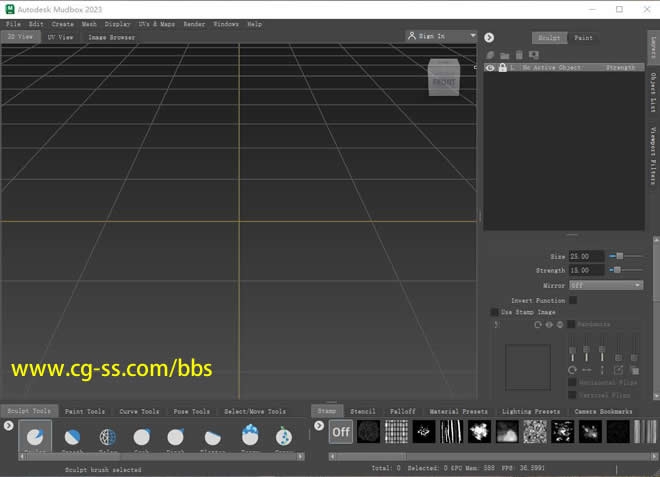The height and width of the screenshot is (477, 660).
Task: Enable the Invert Function checkbox
Action: [x=573, y=300]
